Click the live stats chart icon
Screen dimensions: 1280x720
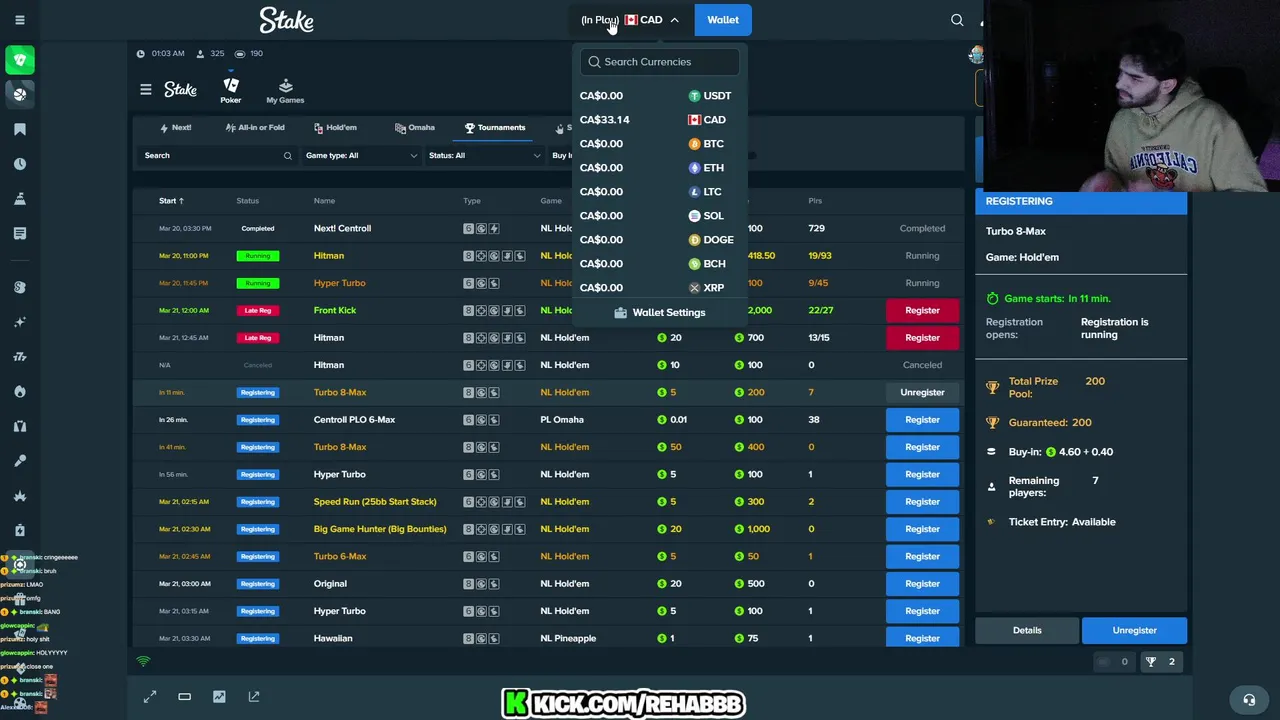[219, 697]
